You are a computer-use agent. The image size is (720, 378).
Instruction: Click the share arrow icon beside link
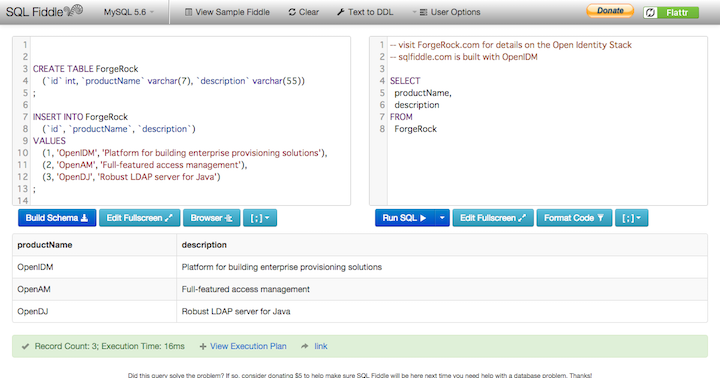pos(304,346)
